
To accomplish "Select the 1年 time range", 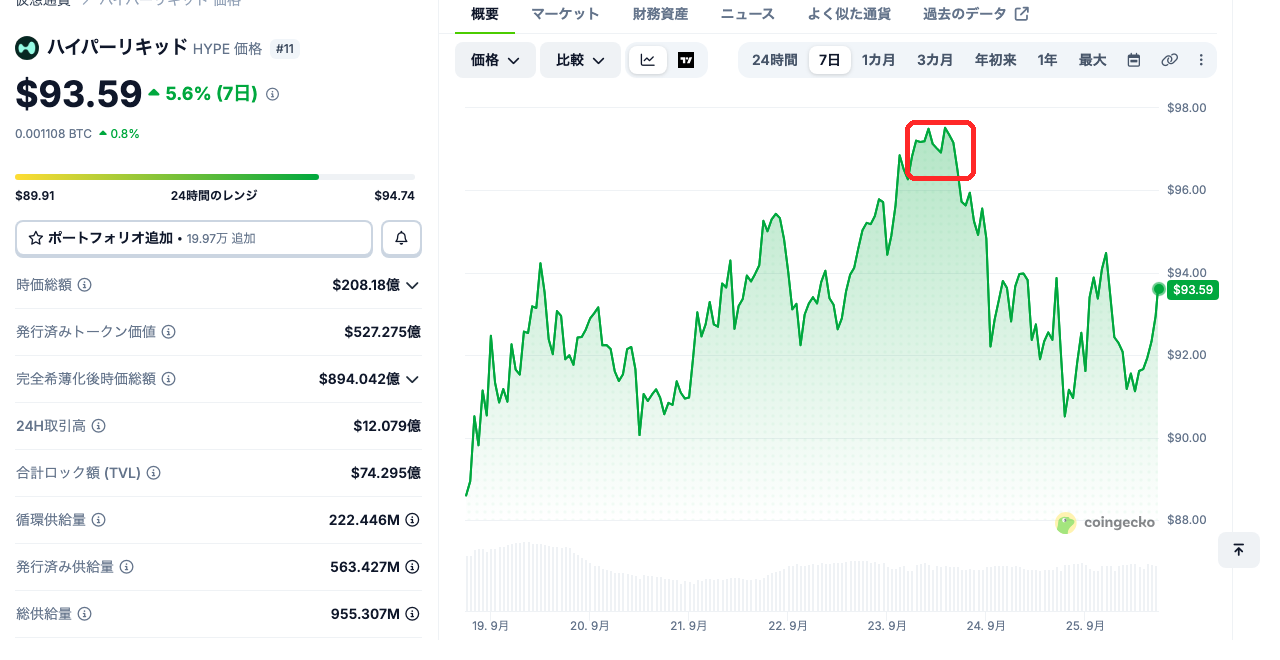I will [x=1047, y=60].
